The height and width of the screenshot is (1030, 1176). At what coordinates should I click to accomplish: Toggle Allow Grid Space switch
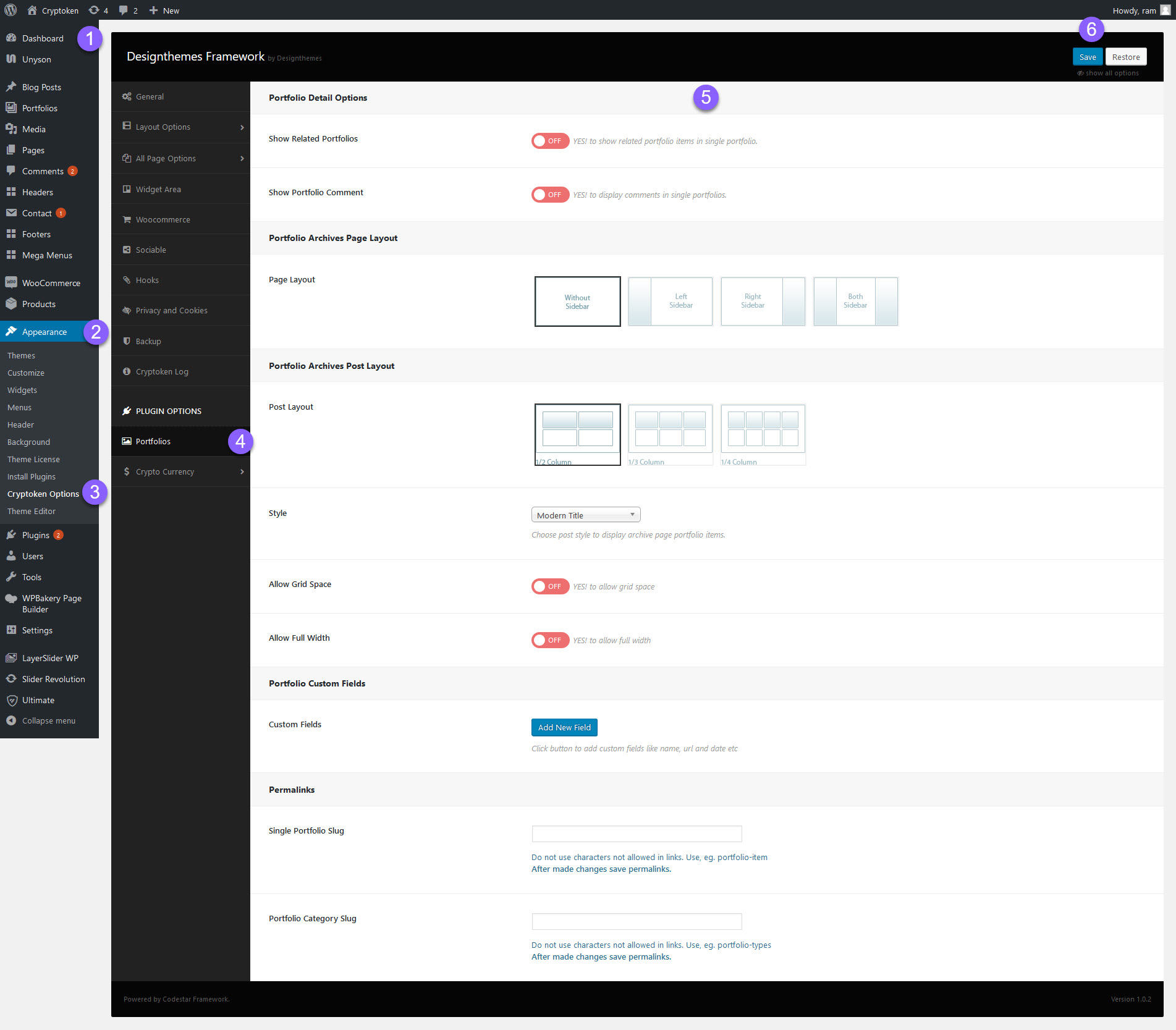pos(550,586)
